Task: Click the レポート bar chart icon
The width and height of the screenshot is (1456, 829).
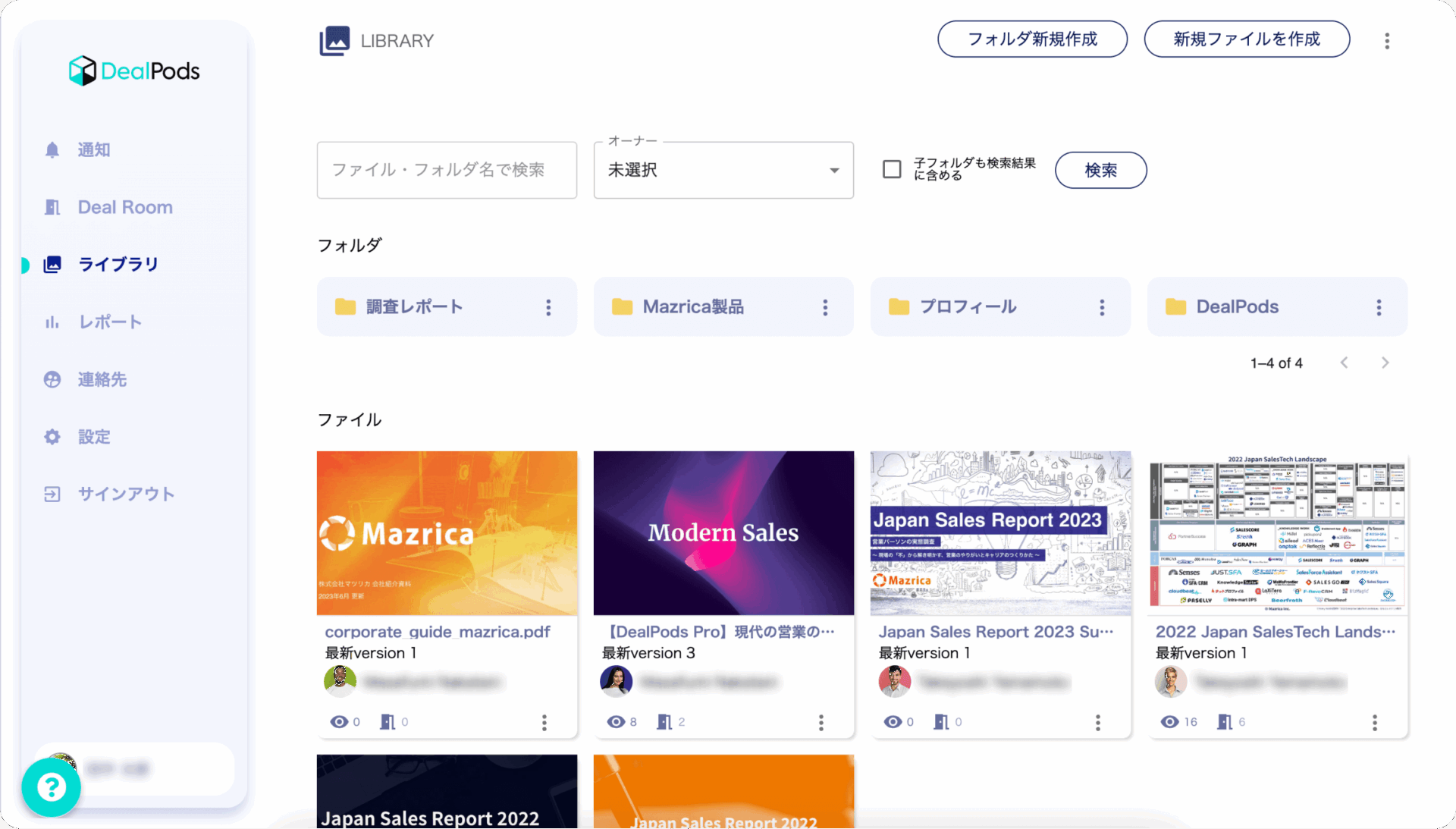Action: point(52,322)
